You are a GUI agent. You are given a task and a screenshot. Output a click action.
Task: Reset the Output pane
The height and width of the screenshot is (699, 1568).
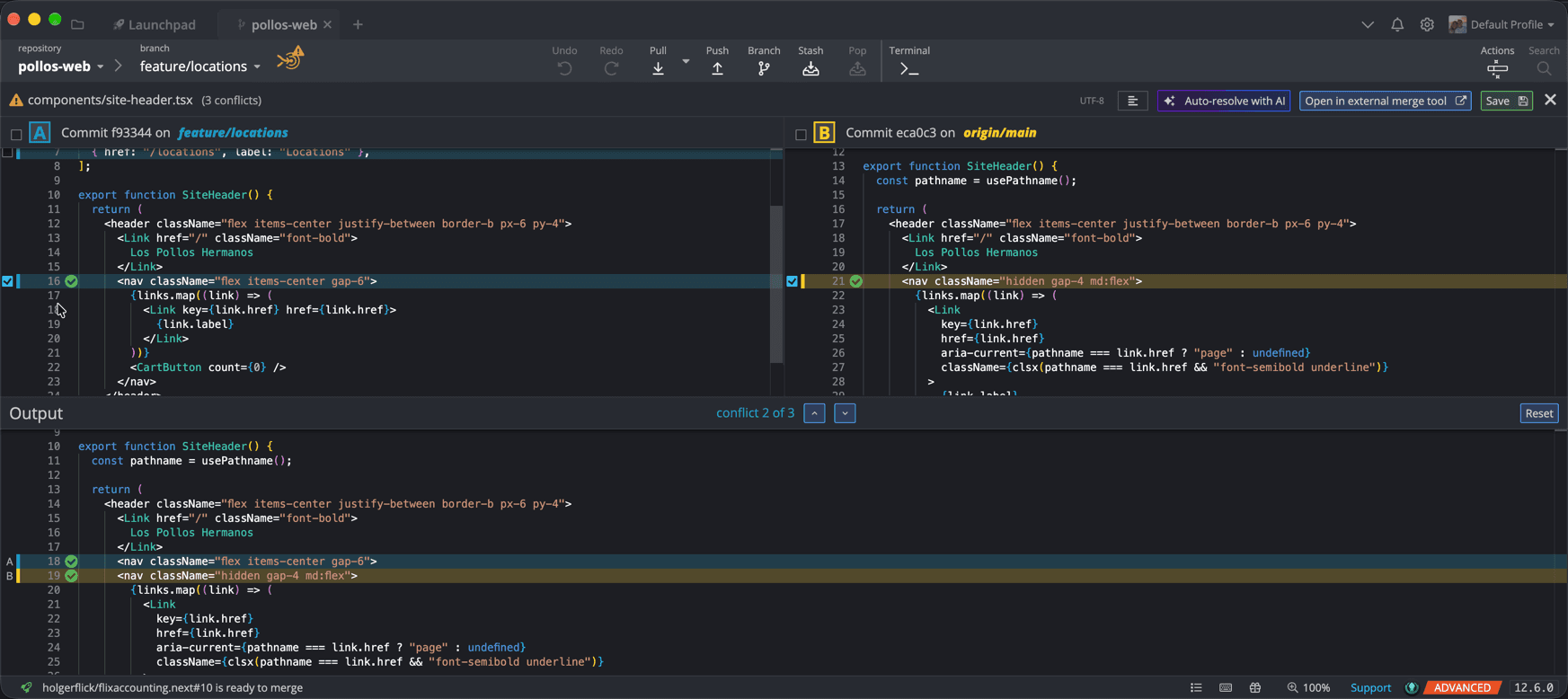click(1538, 413)
